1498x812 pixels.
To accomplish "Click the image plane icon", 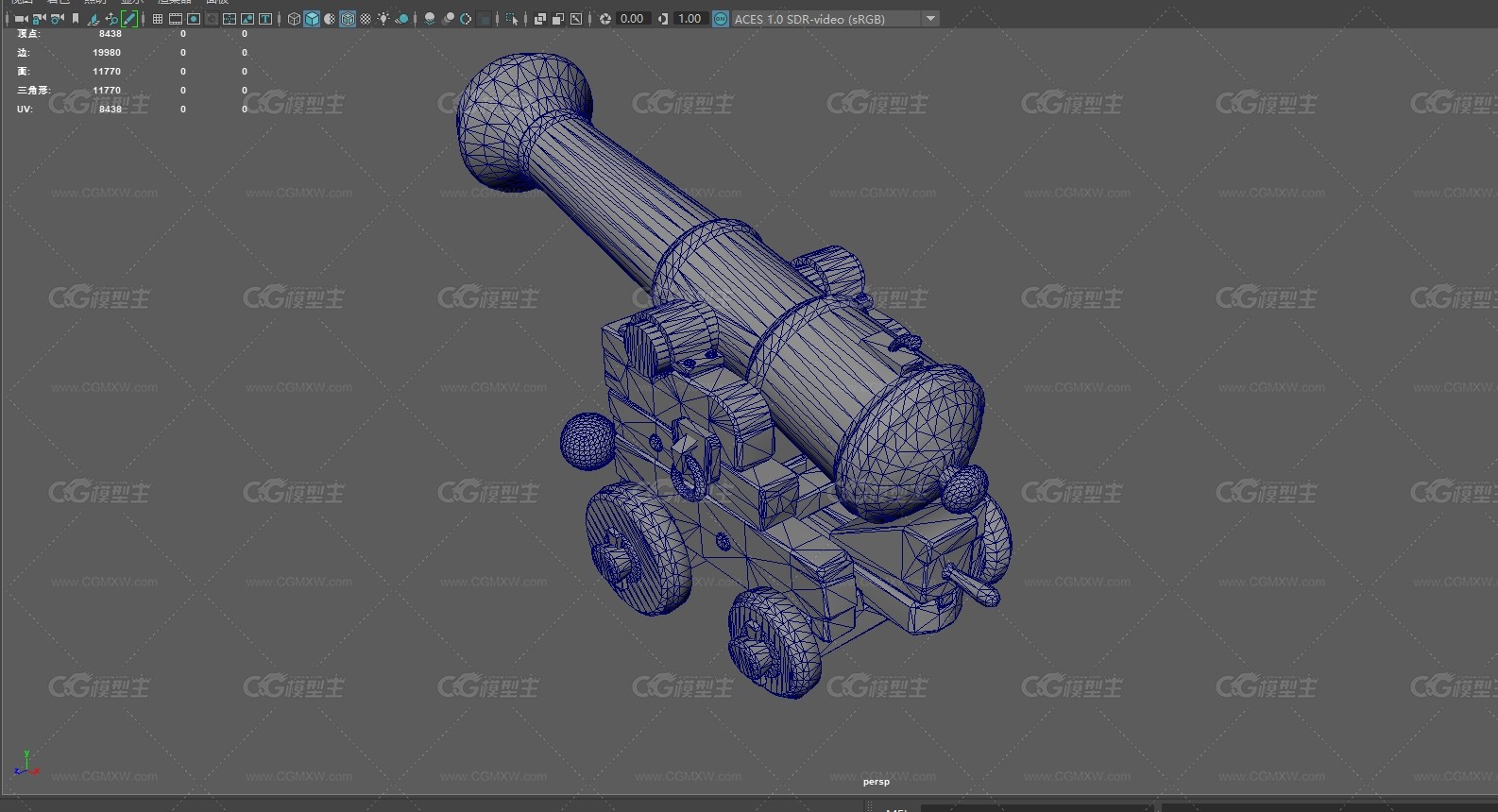I will pyautogui.click(x=94, y=19).
